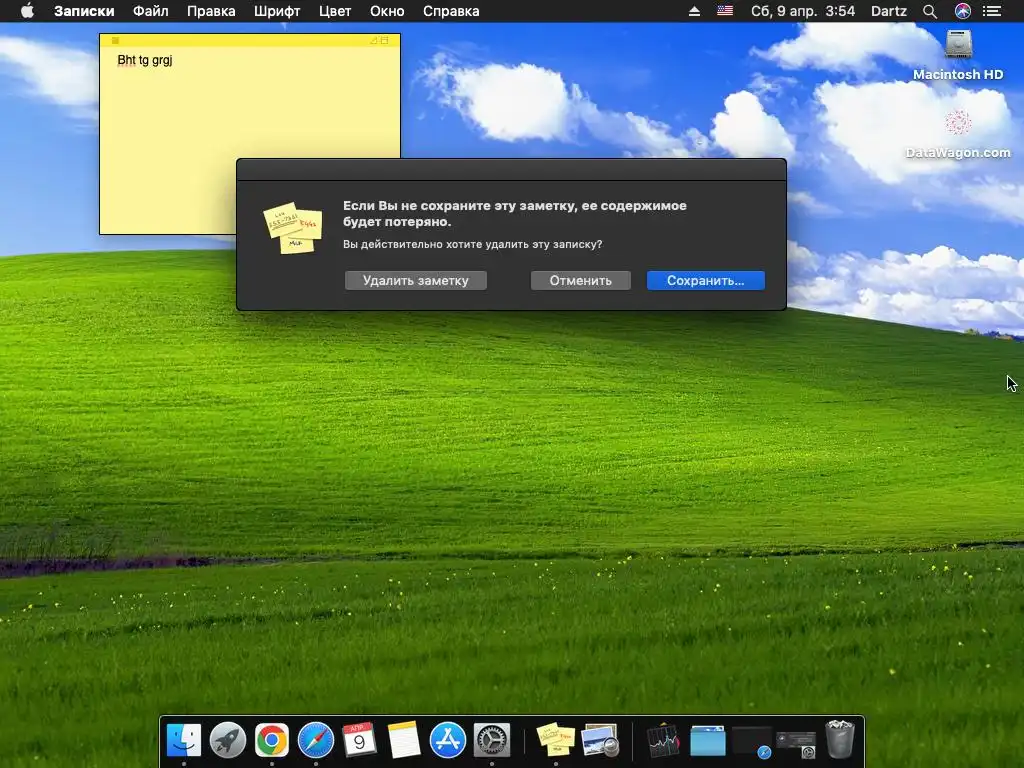This screenshot has height=768, width=1024.
Task: Open the Справка menu
Action: click(x=451, y=11)
